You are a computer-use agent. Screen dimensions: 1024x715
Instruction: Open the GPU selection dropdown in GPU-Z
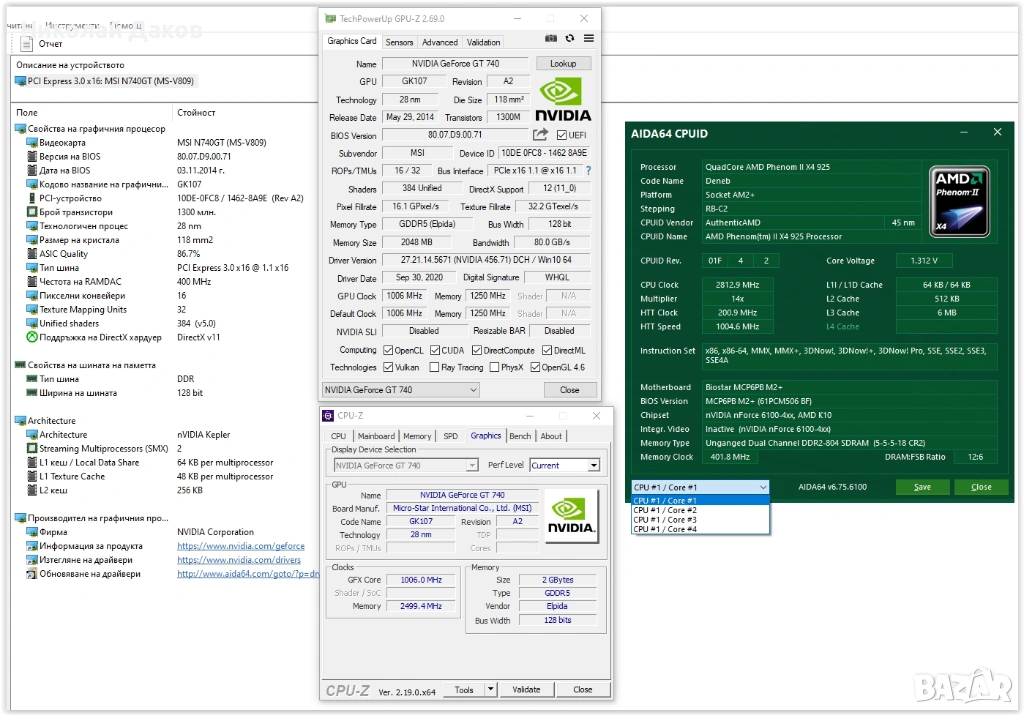click(402, 390)
